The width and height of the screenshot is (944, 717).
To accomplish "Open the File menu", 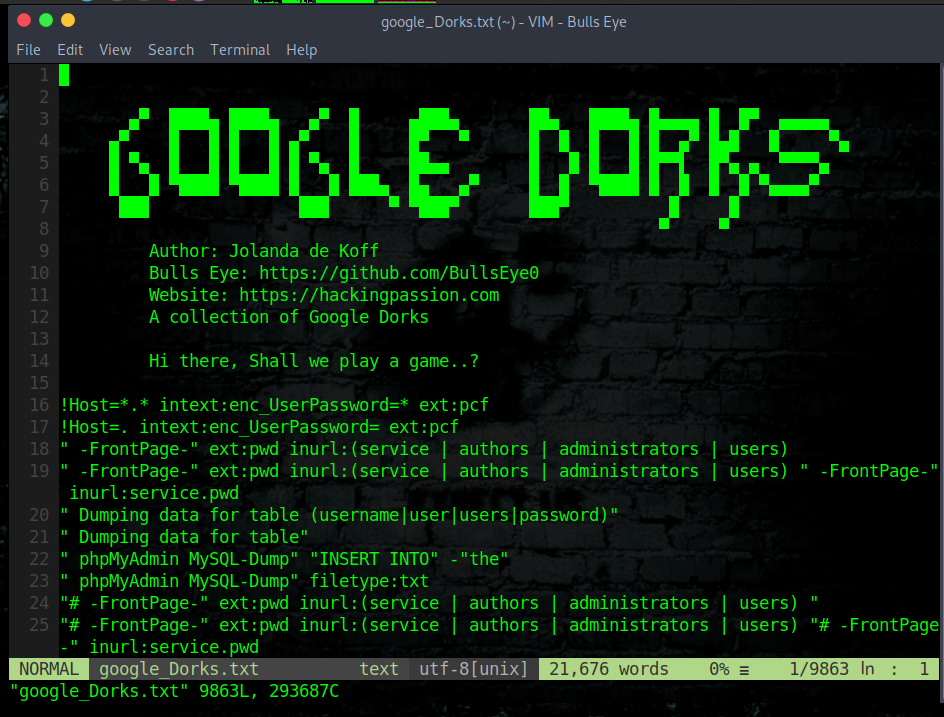I will 28,50.
